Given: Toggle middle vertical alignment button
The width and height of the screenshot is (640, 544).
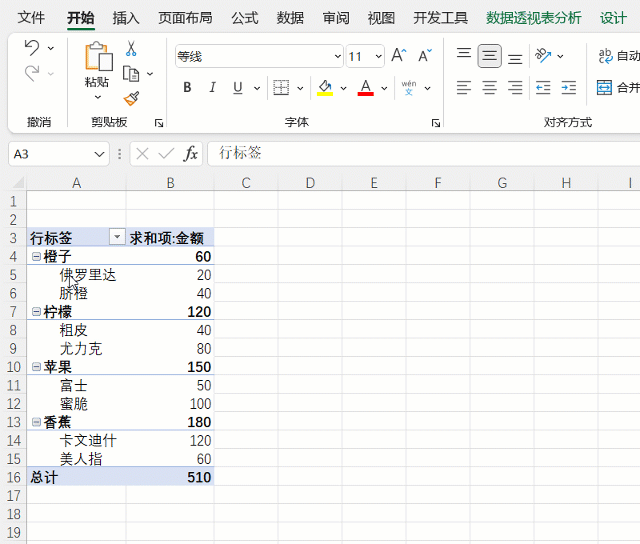Looking at the screenshot, I should pos(489,56).
